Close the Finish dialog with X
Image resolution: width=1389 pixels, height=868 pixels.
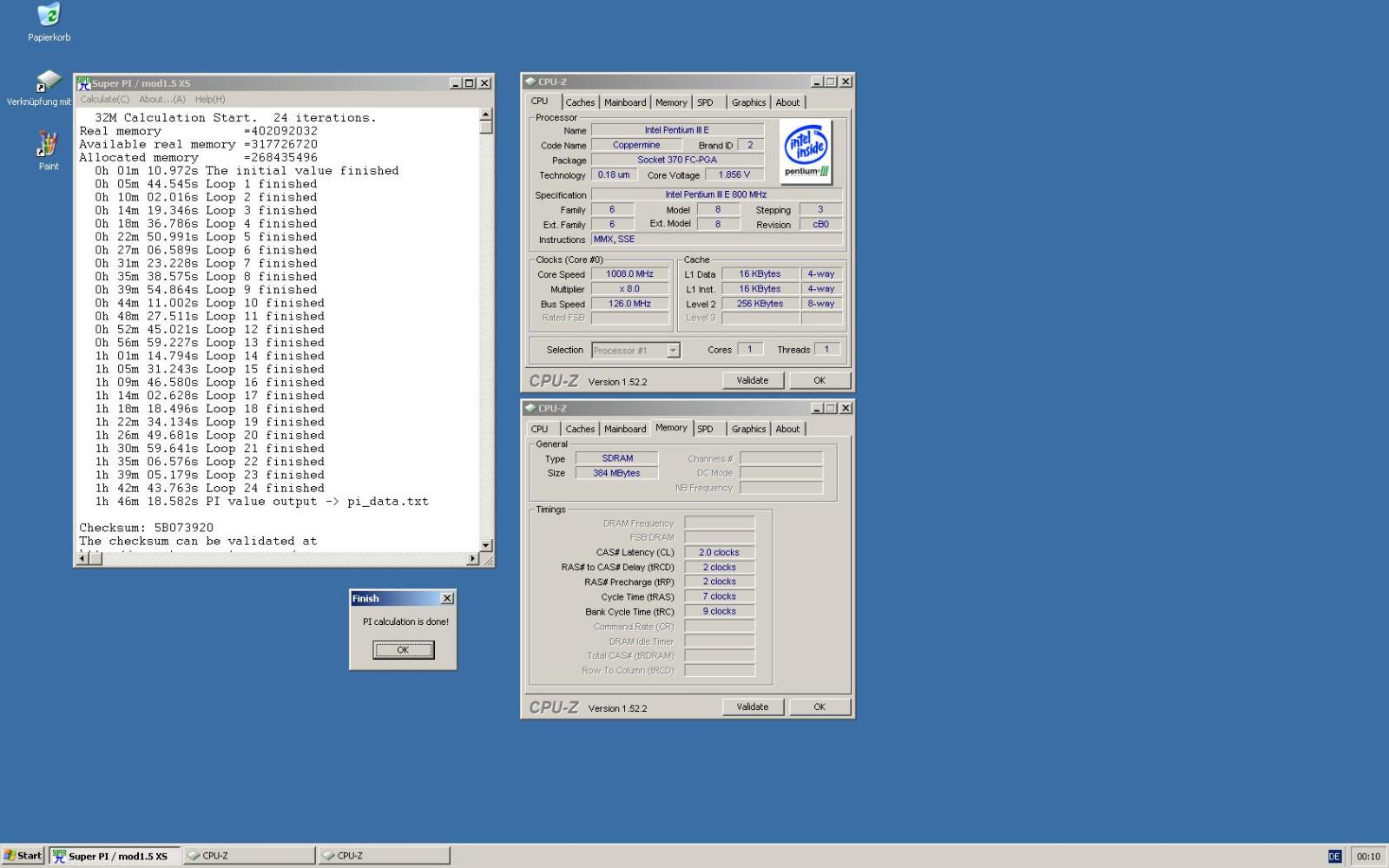click(447, 598)
